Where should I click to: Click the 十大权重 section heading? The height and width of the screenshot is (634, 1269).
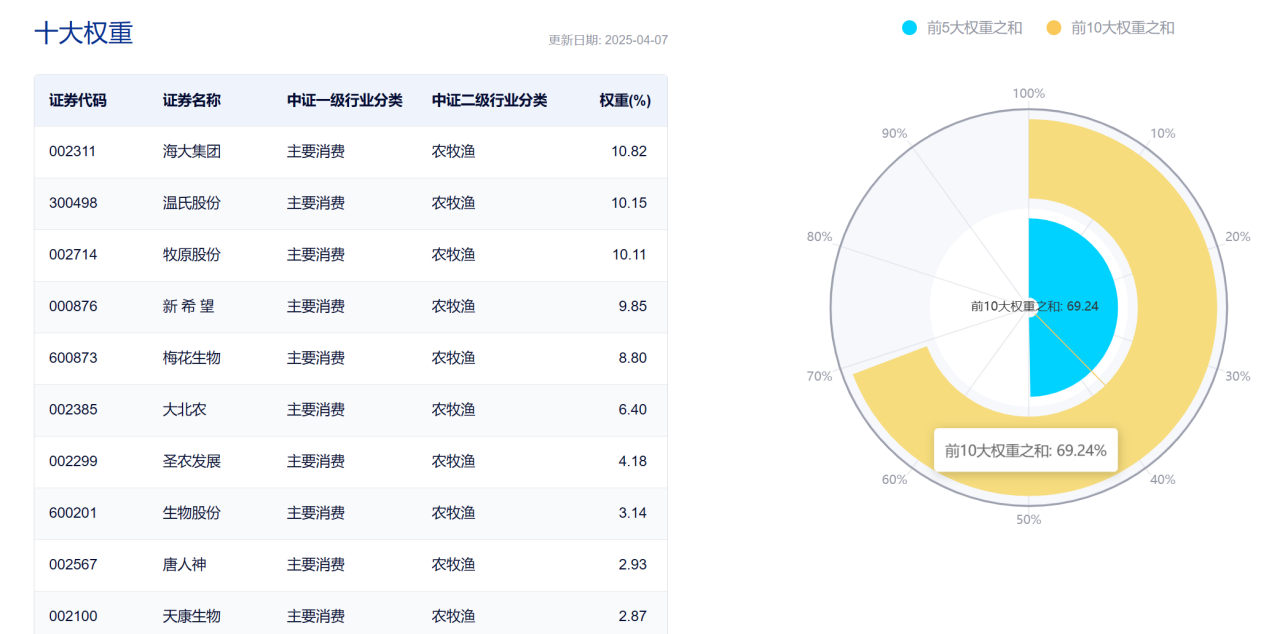83,32
